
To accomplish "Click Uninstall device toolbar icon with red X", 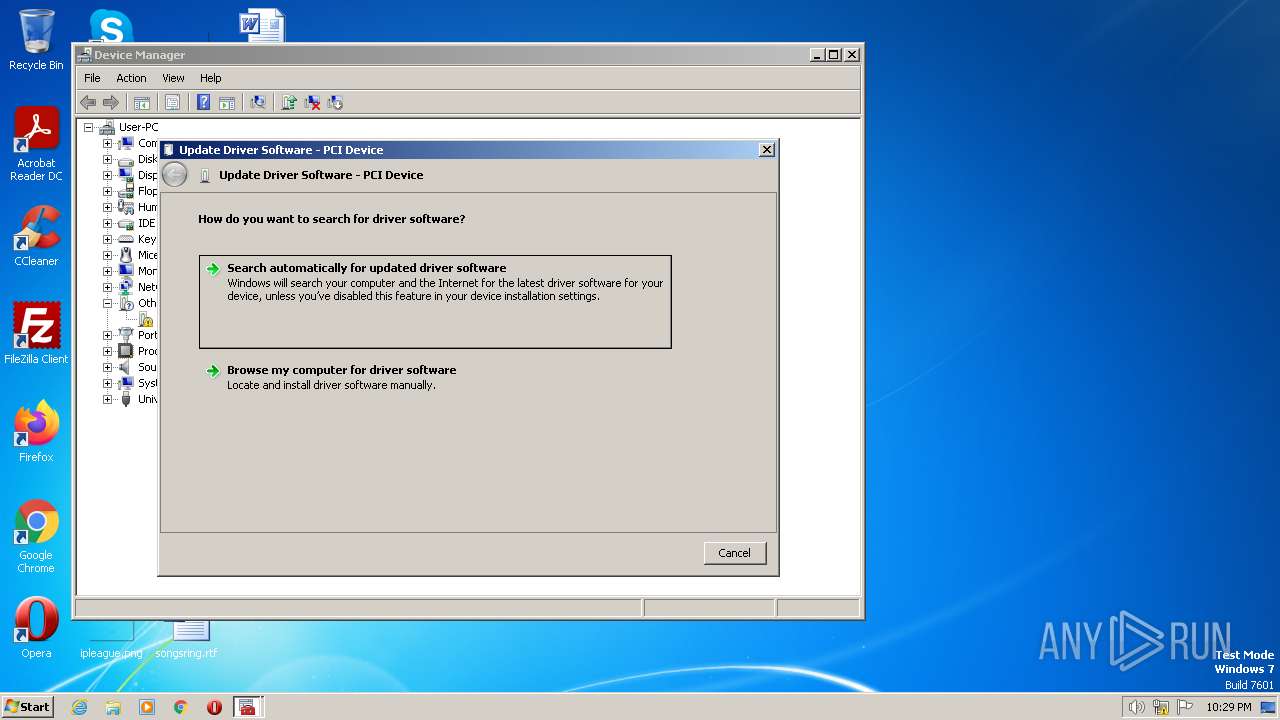I will [312, 102].
